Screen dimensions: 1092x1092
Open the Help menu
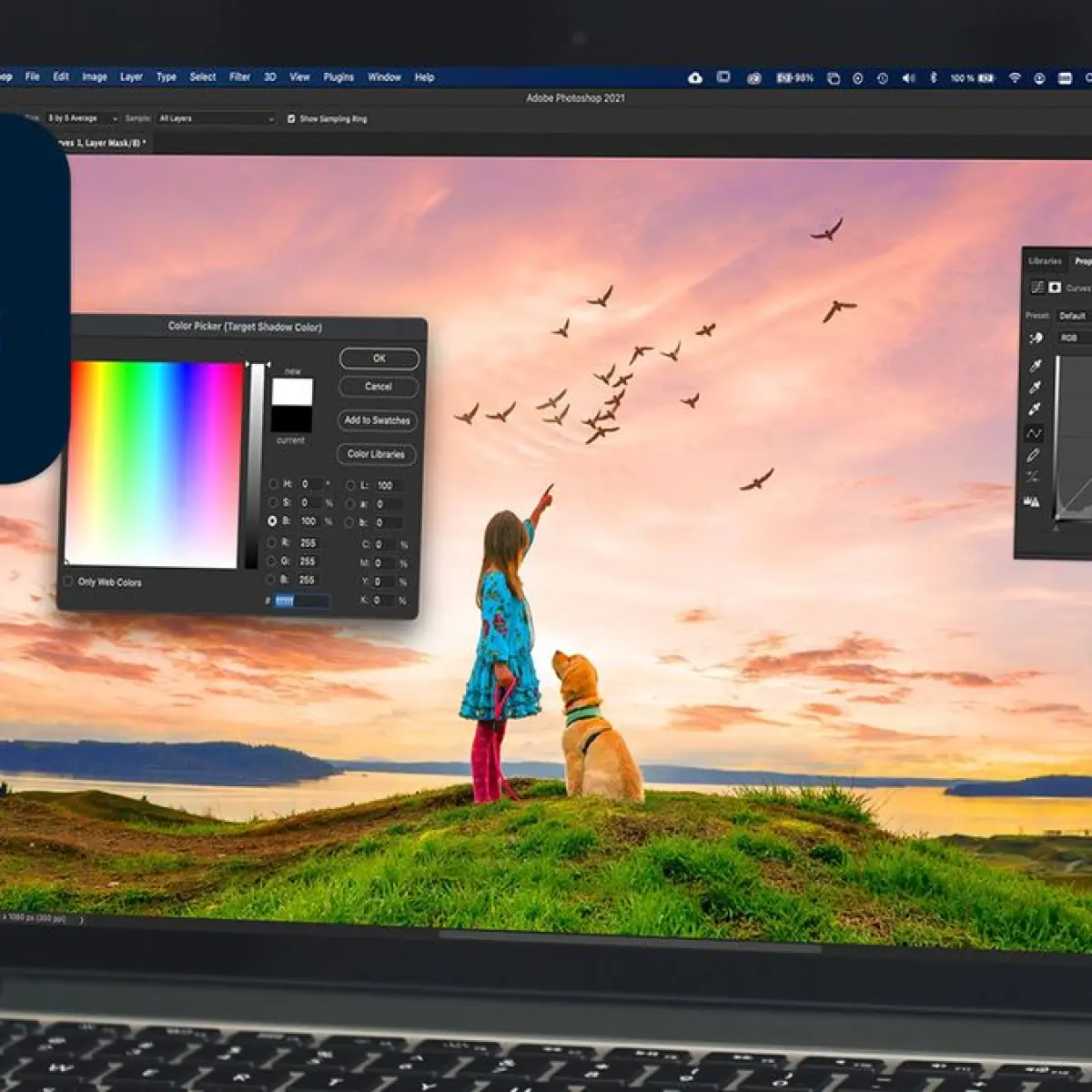(425, 77)
